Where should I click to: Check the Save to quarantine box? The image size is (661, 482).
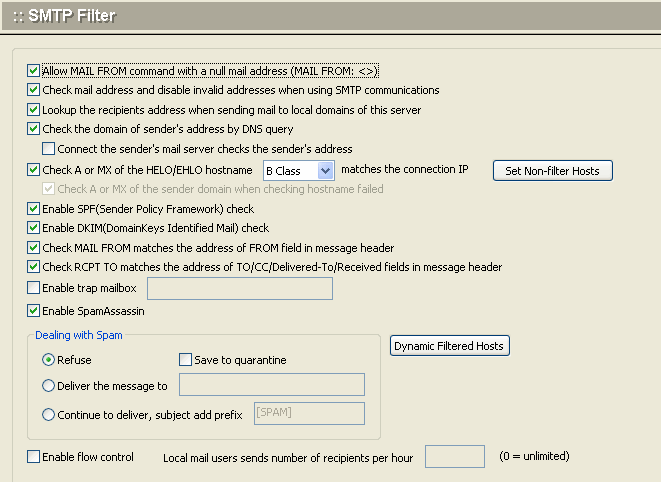tap(184, 360)
